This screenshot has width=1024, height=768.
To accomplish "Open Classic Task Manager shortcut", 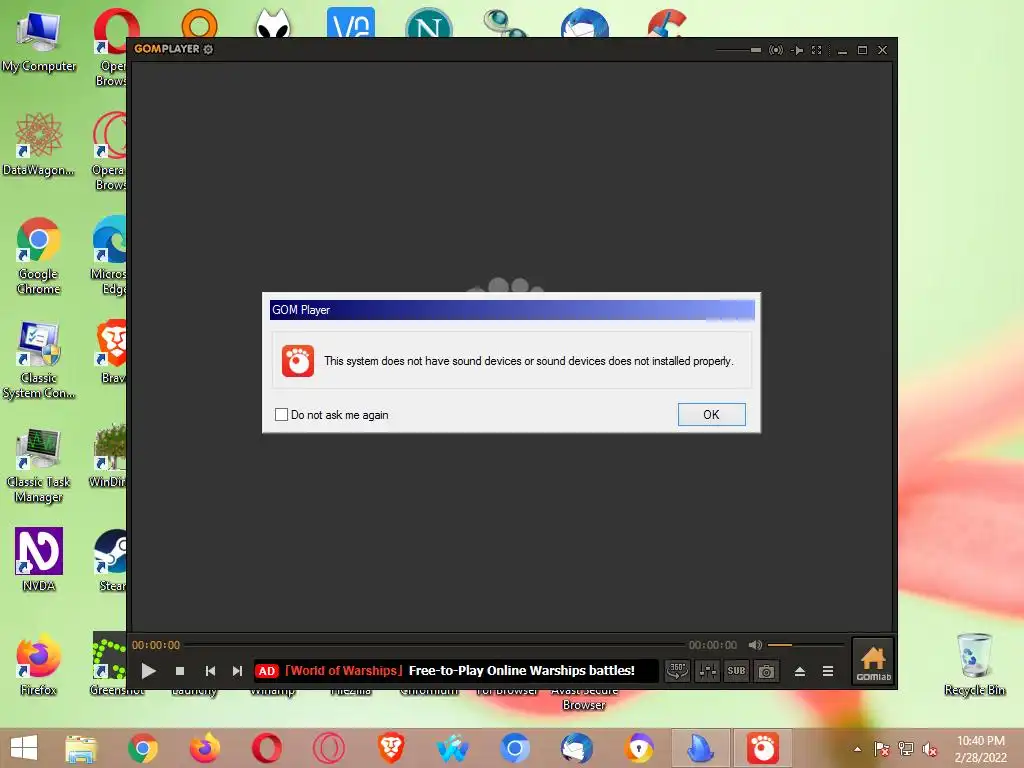I will (39, 465).
